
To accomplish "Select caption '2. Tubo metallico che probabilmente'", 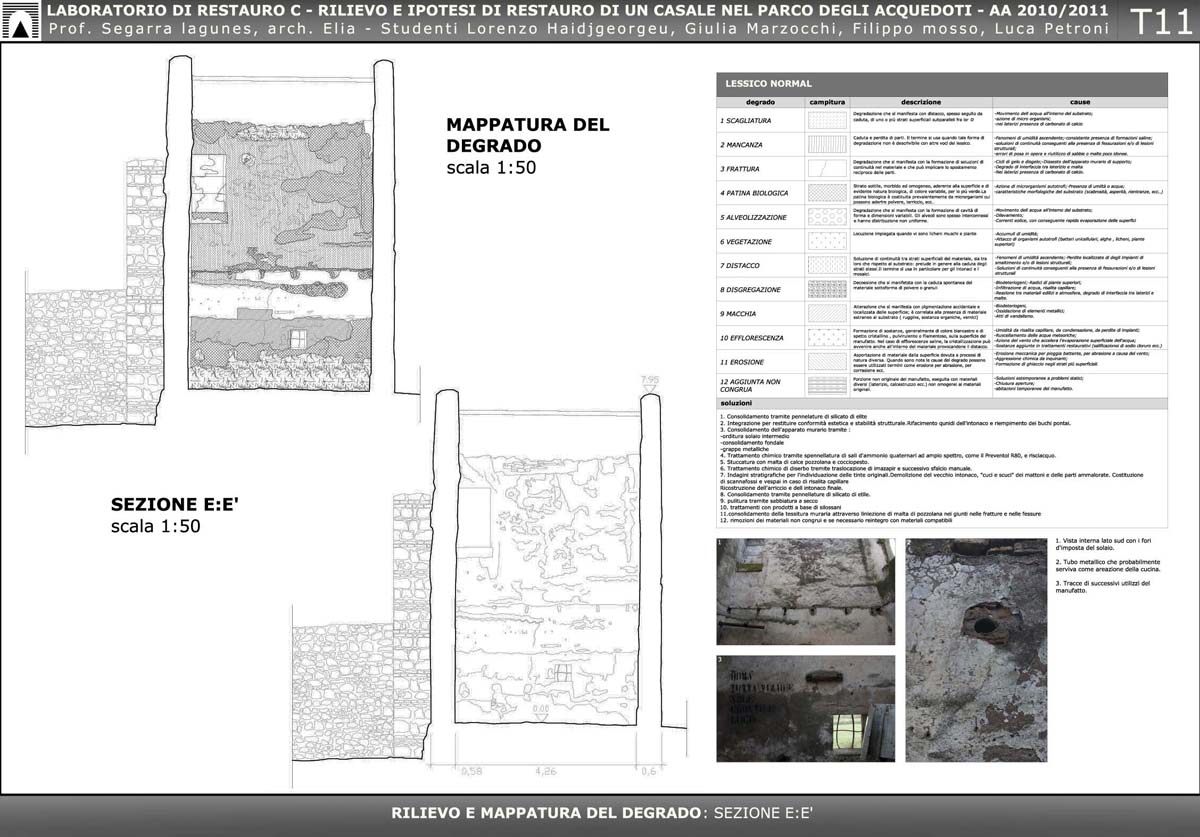I will (1110, 566).
